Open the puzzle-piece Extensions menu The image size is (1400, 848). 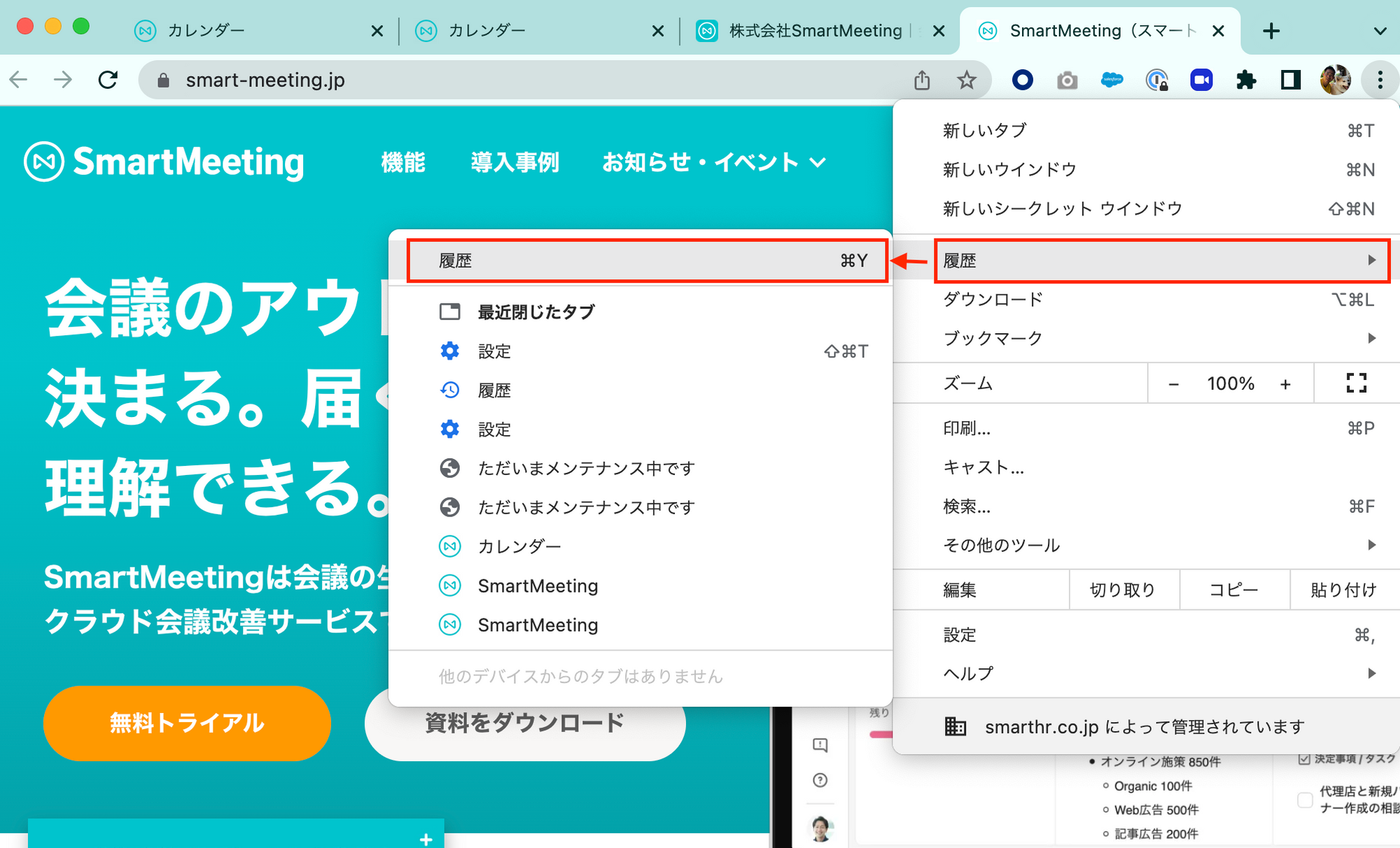1246,80
